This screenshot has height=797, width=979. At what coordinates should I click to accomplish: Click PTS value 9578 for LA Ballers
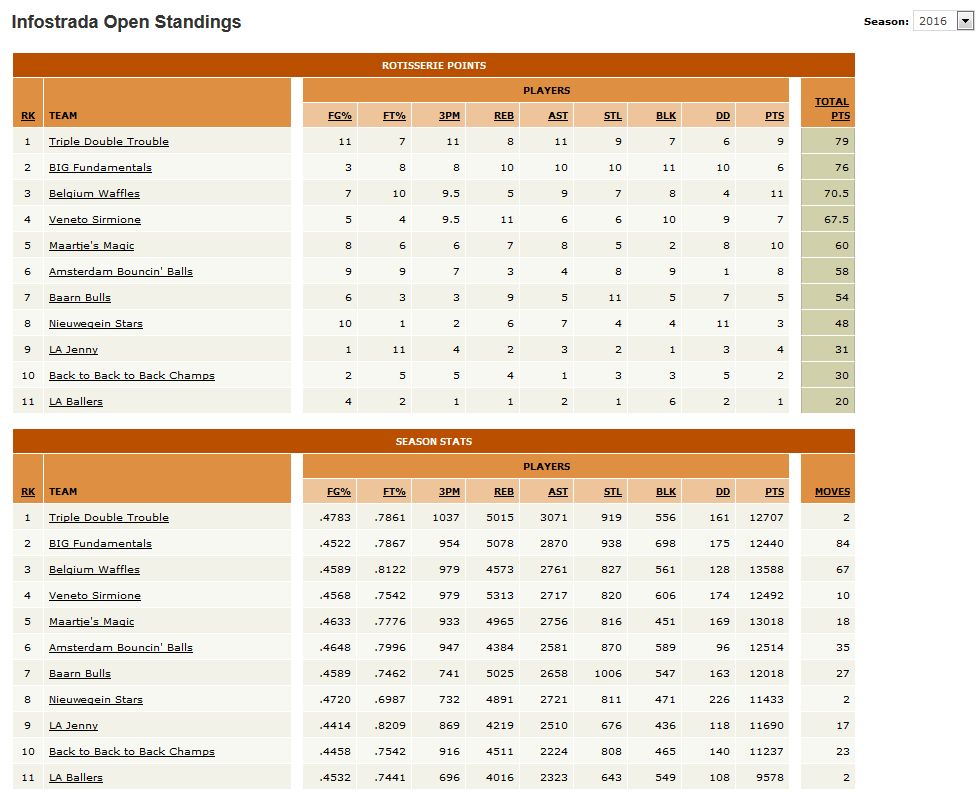[770, 777]
